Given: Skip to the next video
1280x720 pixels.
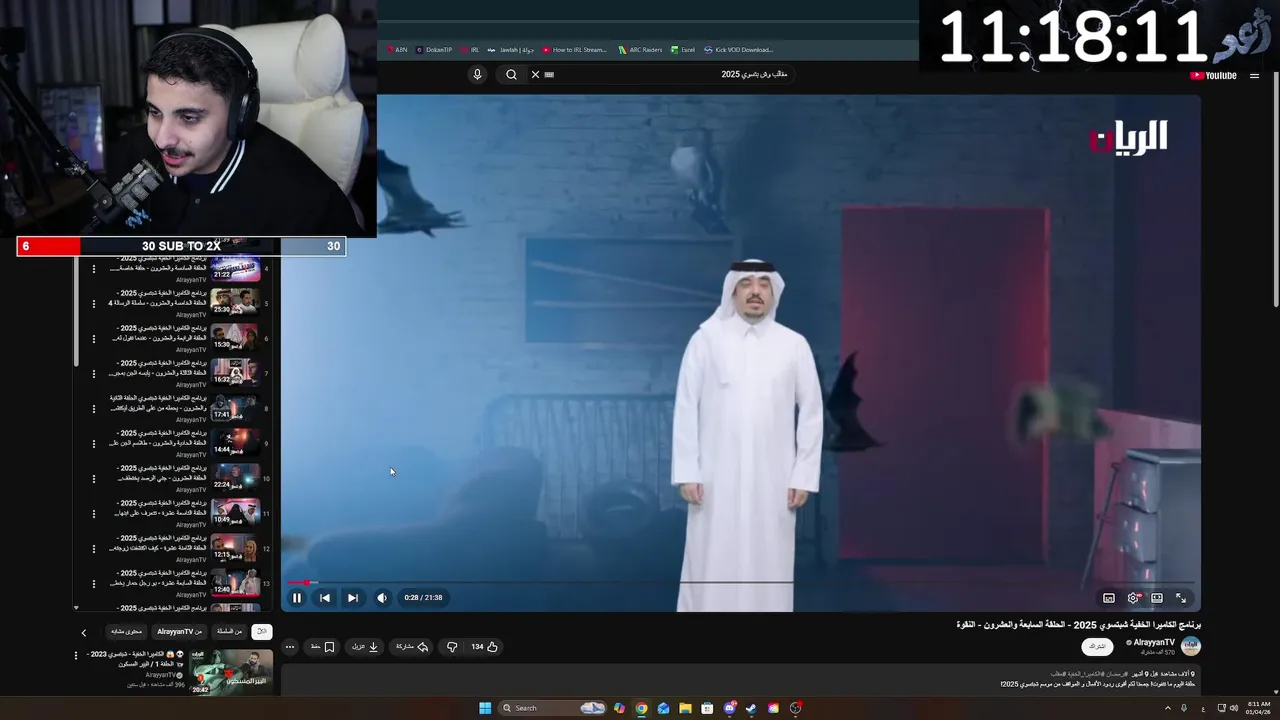Looking at the screenshot, I should click(x=352, y=598).
